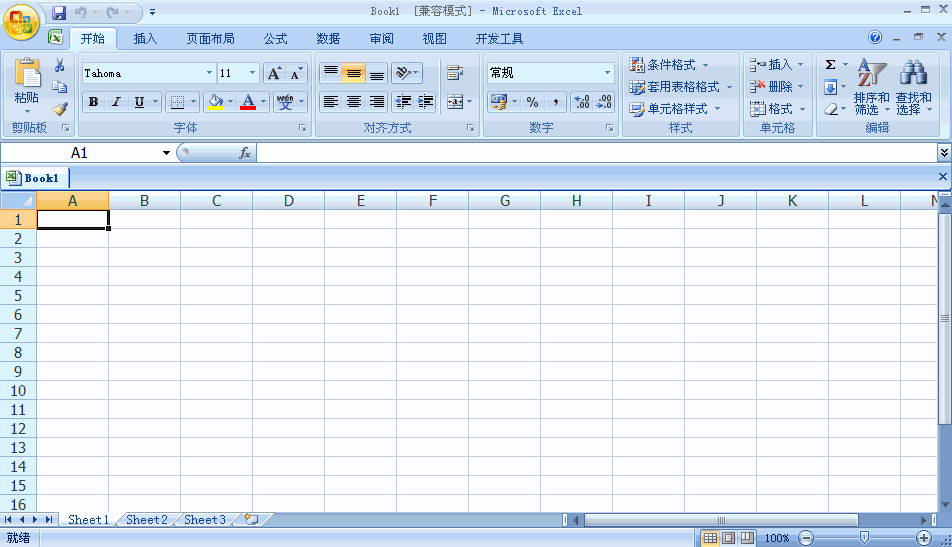Switch to the 页面布局 ribbon tab
The image size is (952, 547).
[210, 39]
